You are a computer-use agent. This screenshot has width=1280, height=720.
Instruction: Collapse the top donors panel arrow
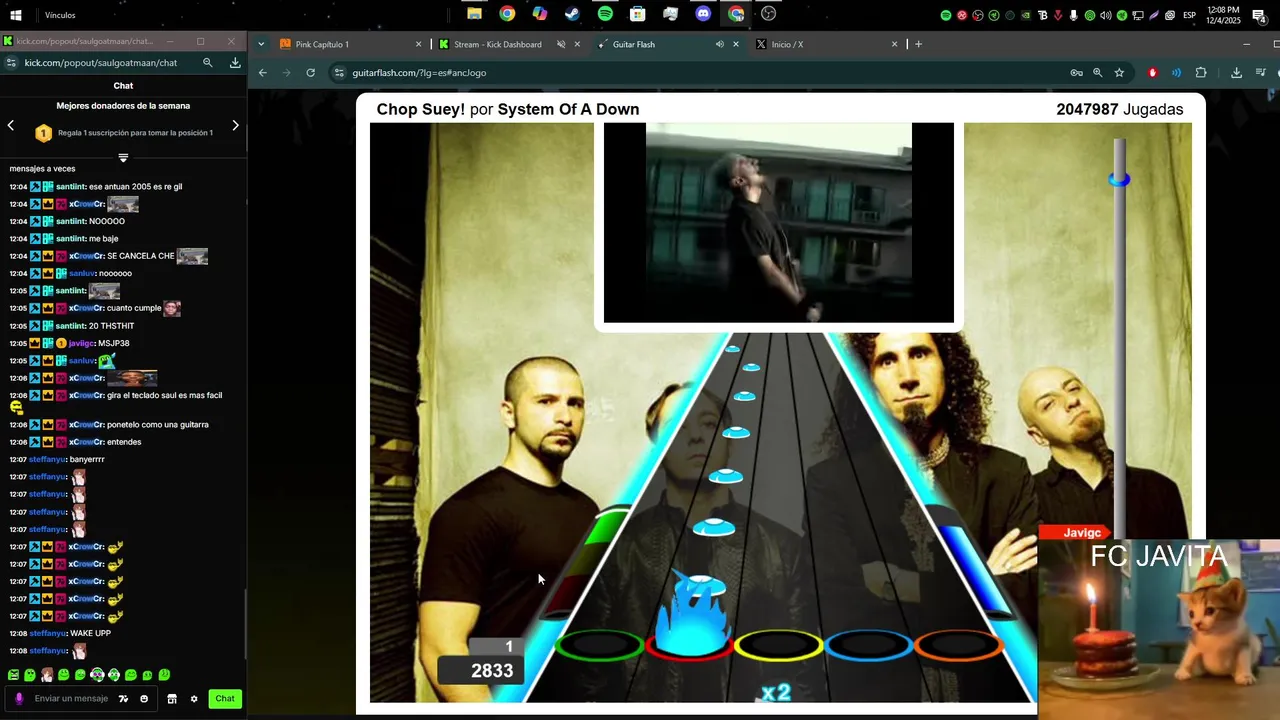(123, 157)
